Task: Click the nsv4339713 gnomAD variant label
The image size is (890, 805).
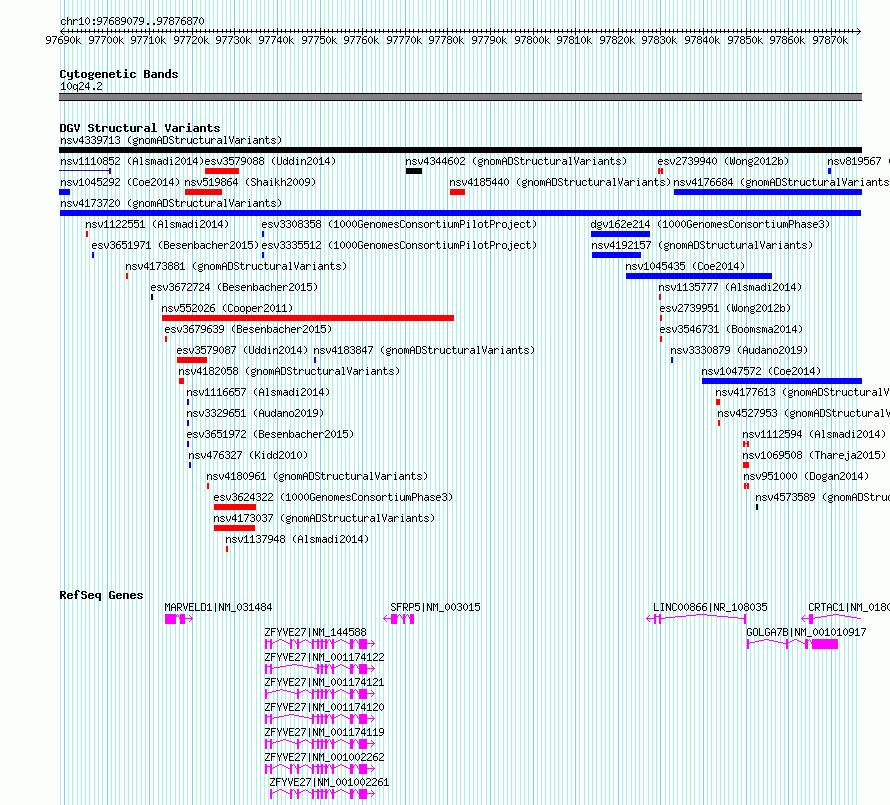Action: [x=171, y=140]
